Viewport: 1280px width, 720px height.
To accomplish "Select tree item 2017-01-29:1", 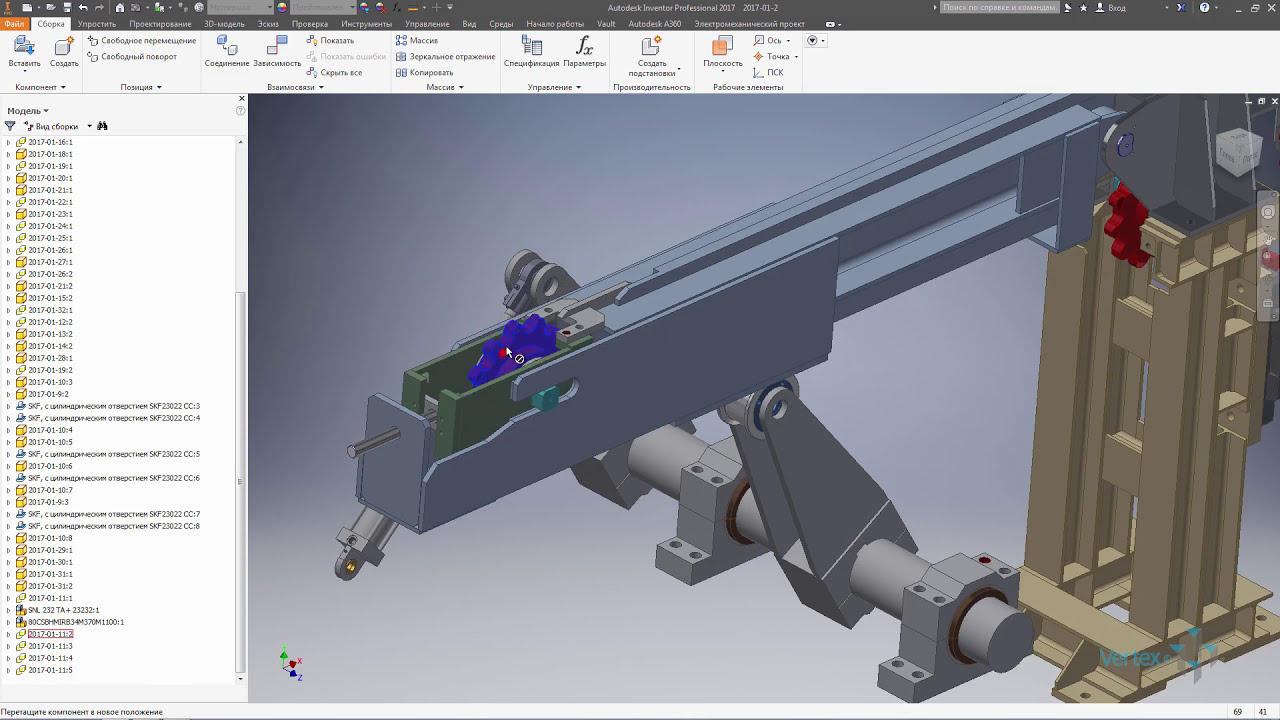I will (50, 550).
